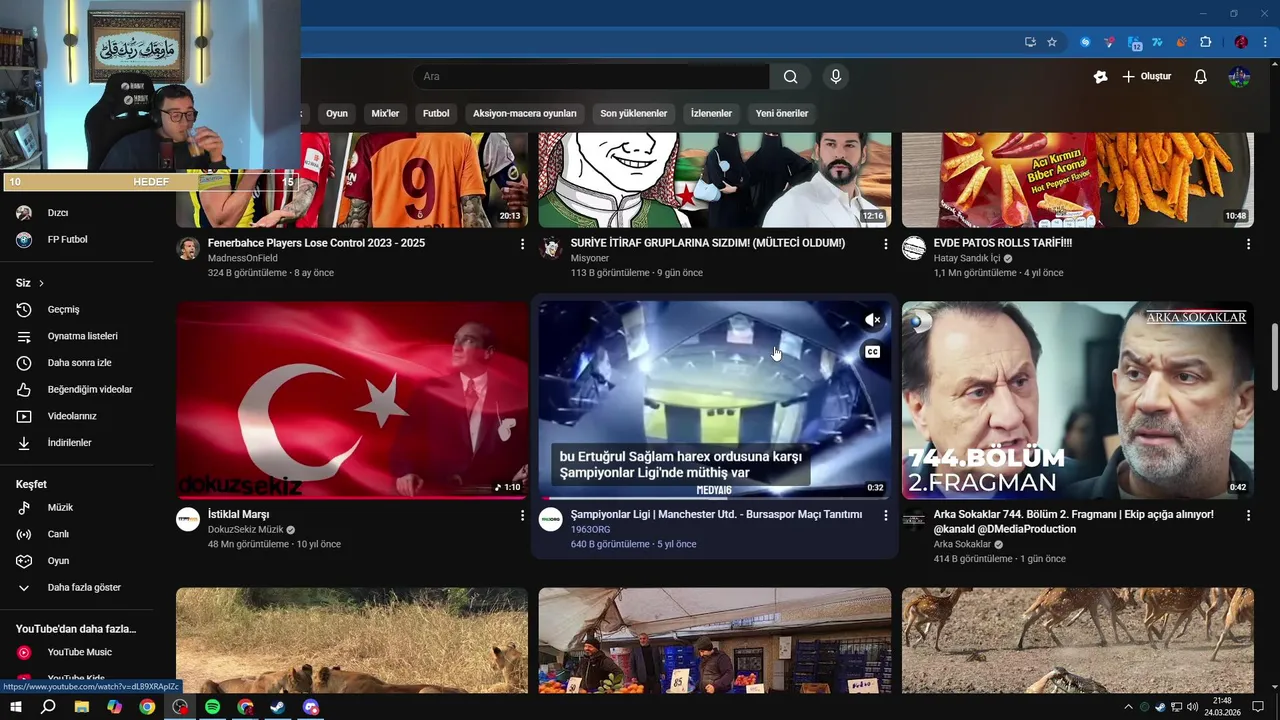Click the badge icon left of Oluştur
This screenshot has width=1280, height=720.
[x=1100, y=77]
